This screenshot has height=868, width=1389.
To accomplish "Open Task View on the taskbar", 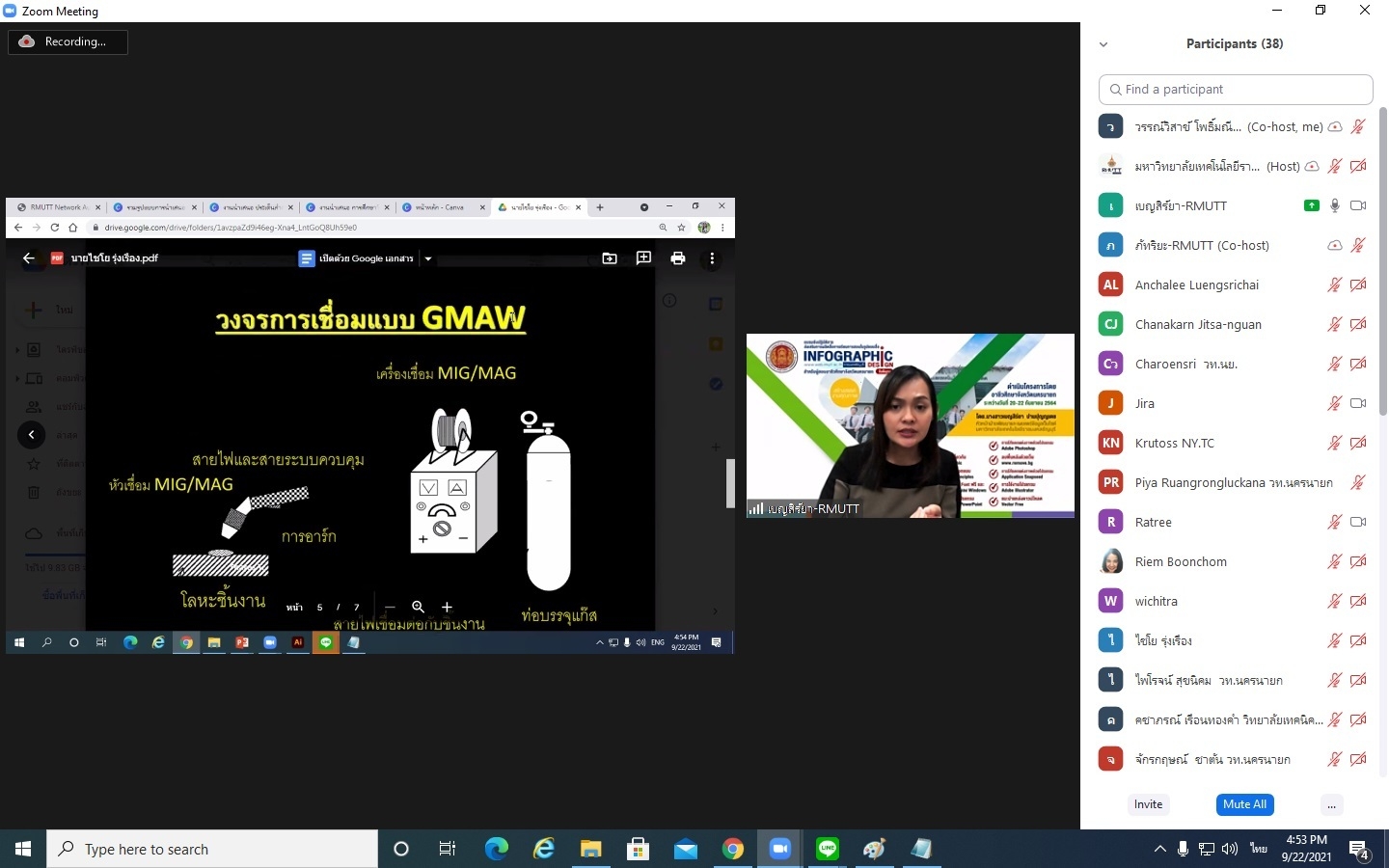I will [448, 849].
